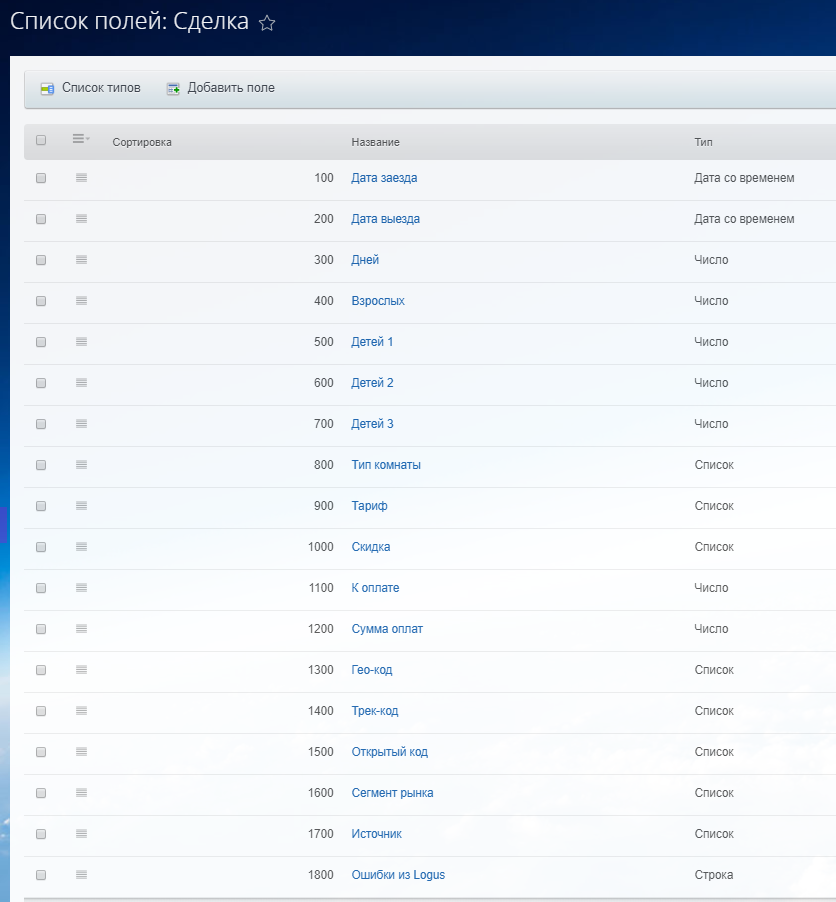
Task: Open the Сумма оплат field link
Action: coord(387,629)
